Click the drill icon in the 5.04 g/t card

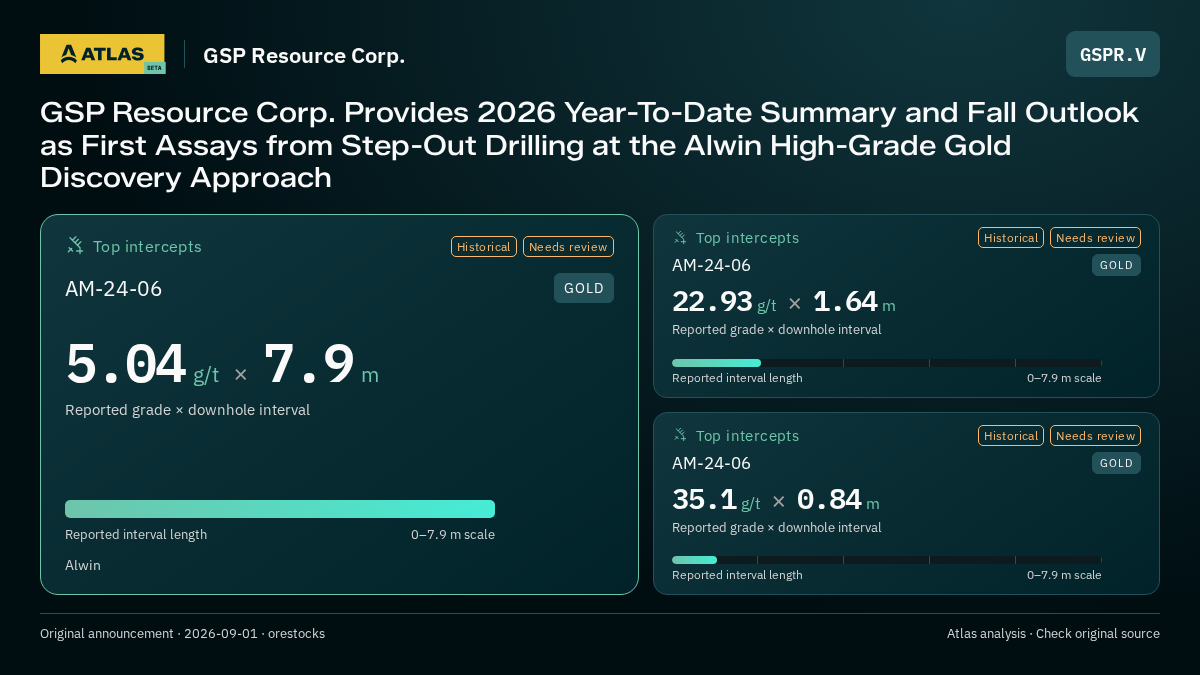(x=75, y=245)
